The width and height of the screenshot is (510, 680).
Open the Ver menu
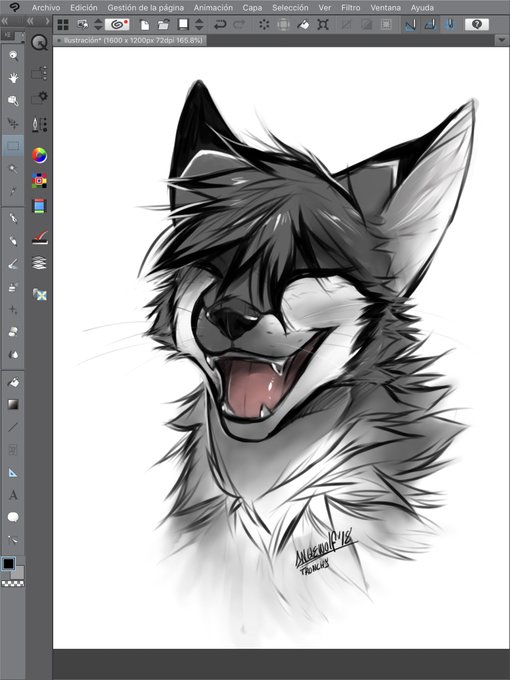[x=325, y=8]
